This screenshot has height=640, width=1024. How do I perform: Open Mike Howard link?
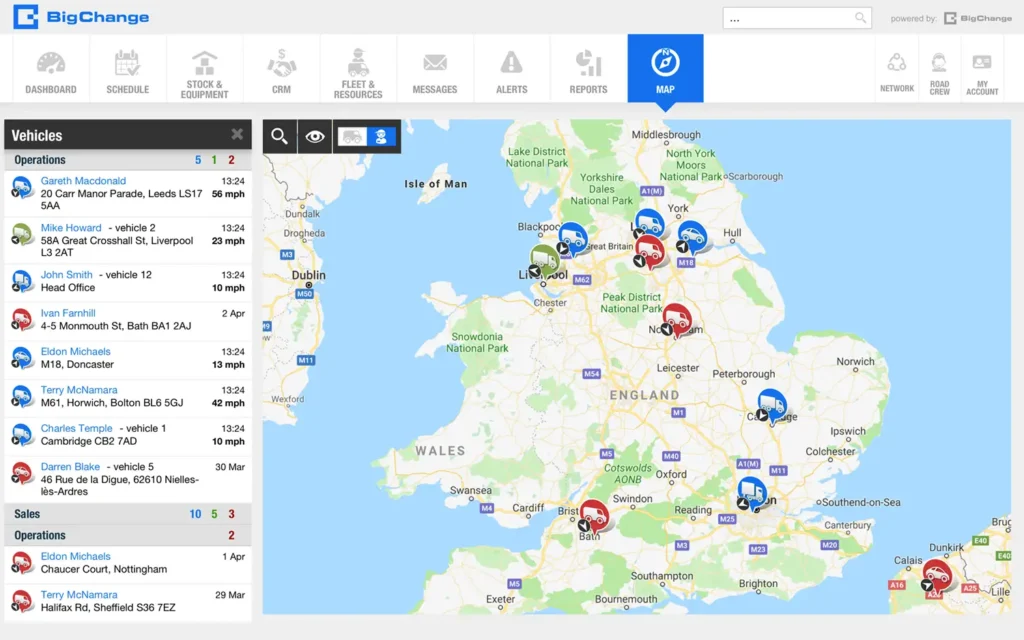coord(71,228)
